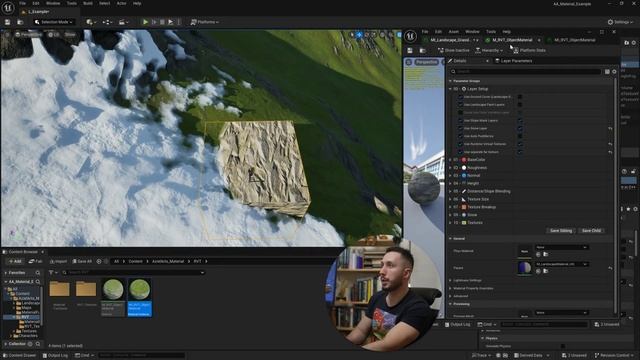Click the Perspective button in level viewport
640x360 pixels.
point(28,35)
